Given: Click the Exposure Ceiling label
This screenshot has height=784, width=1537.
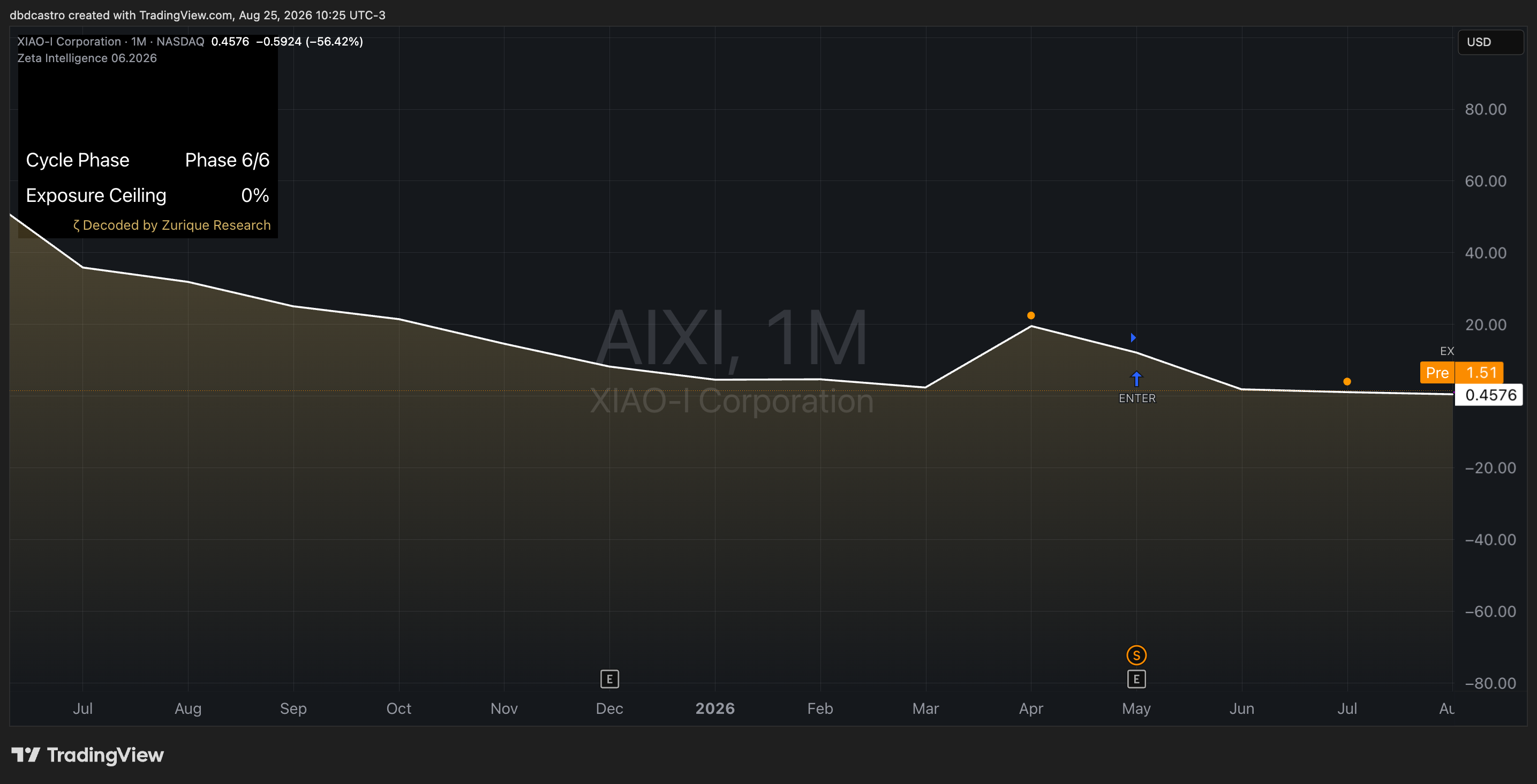Looking at the screenshot, I should (96, 195).
